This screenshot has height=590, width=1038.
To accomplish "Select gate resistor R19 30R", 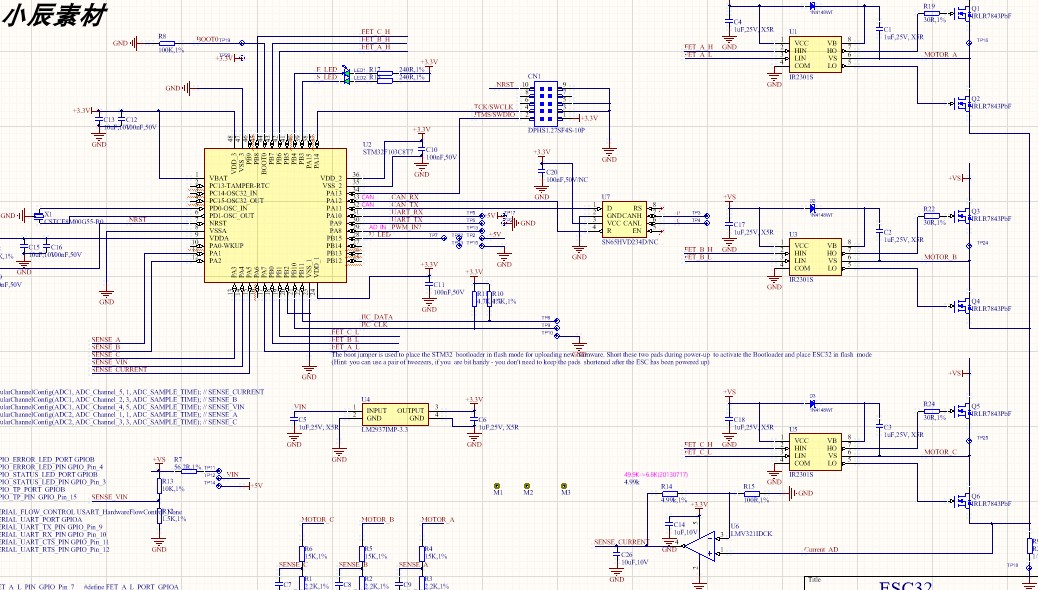I will (931, 13).
